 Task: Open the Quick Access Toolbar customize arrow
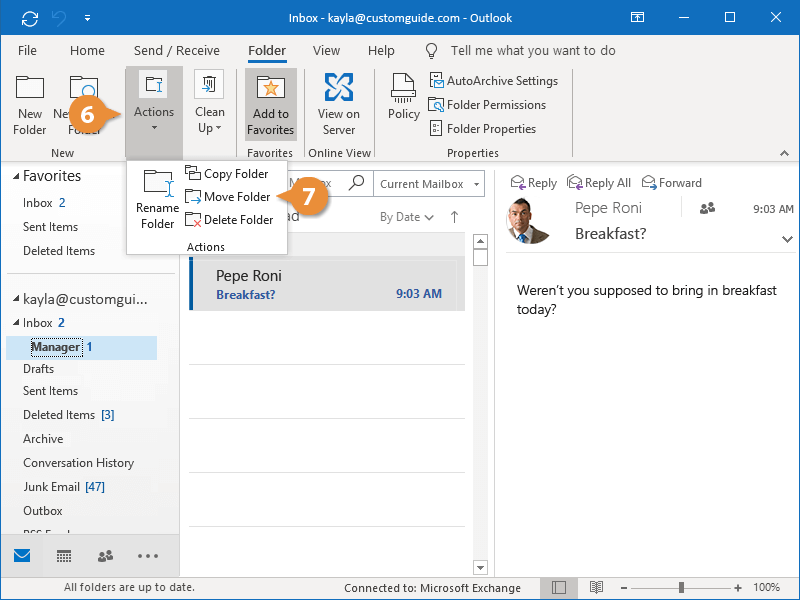coord(87,18)
